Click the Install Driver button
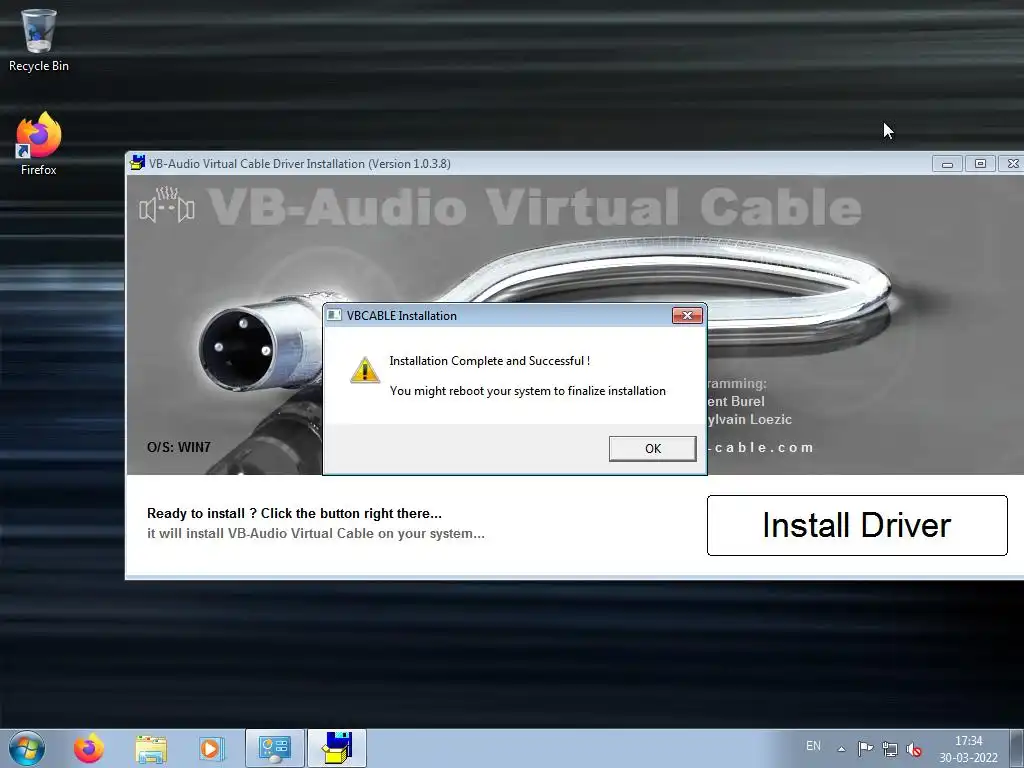Viewport: 1024px width, 768px height. [x=857, y=525]
